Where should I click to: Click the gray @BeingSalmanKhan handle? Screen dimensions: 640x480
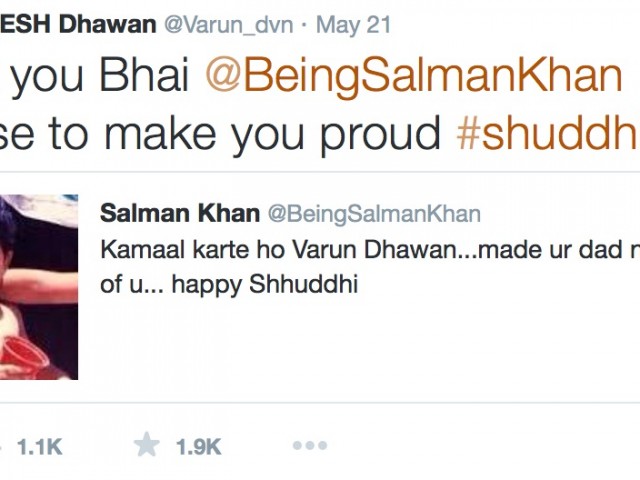click(x=372, y=214)
